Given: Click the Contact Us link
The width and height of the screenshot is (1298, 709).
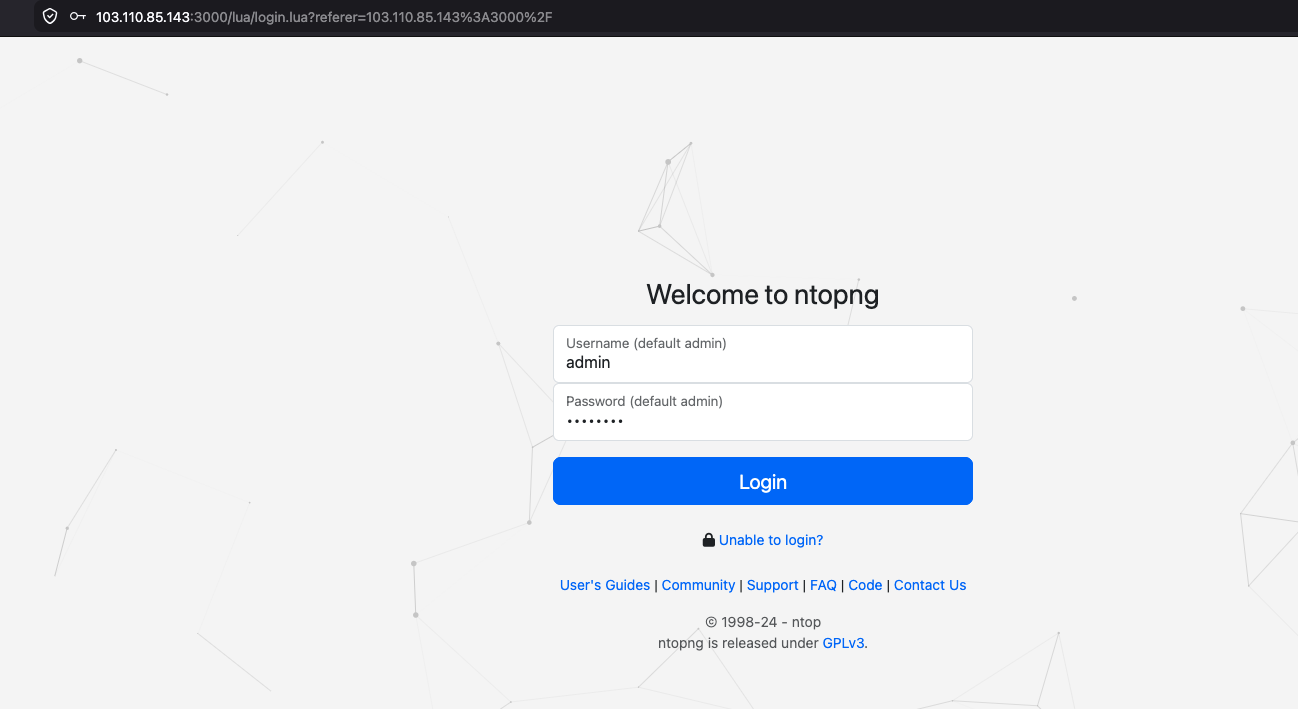Looking at the screenshot, I should [930, 585].
